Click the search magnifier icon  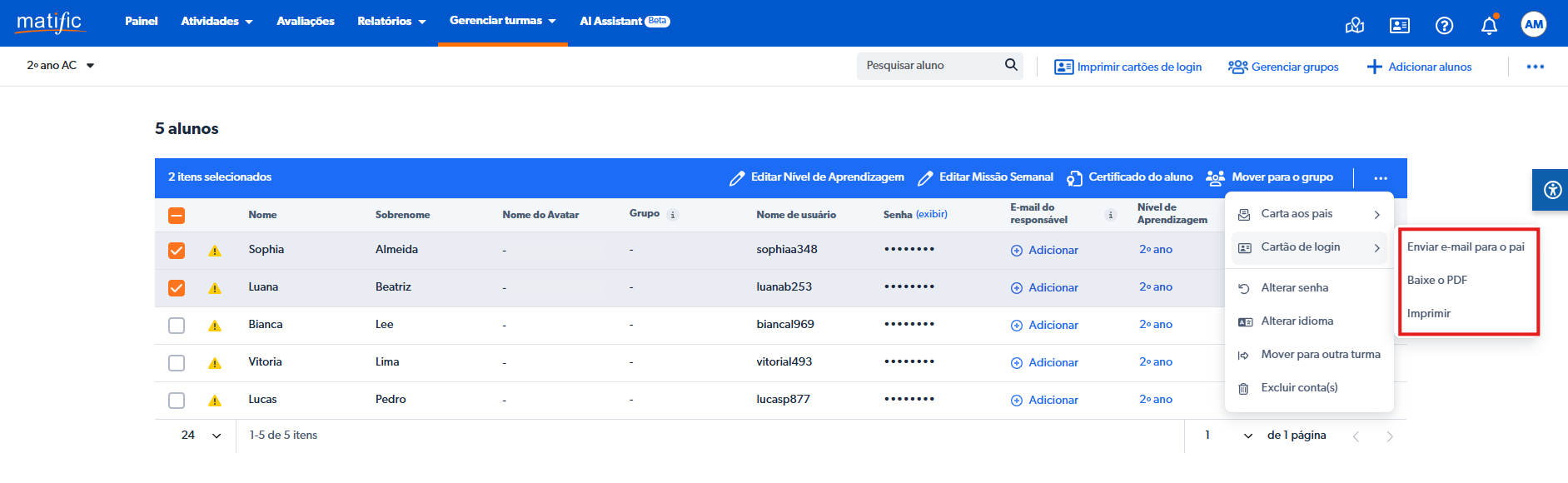[1011, 65]
